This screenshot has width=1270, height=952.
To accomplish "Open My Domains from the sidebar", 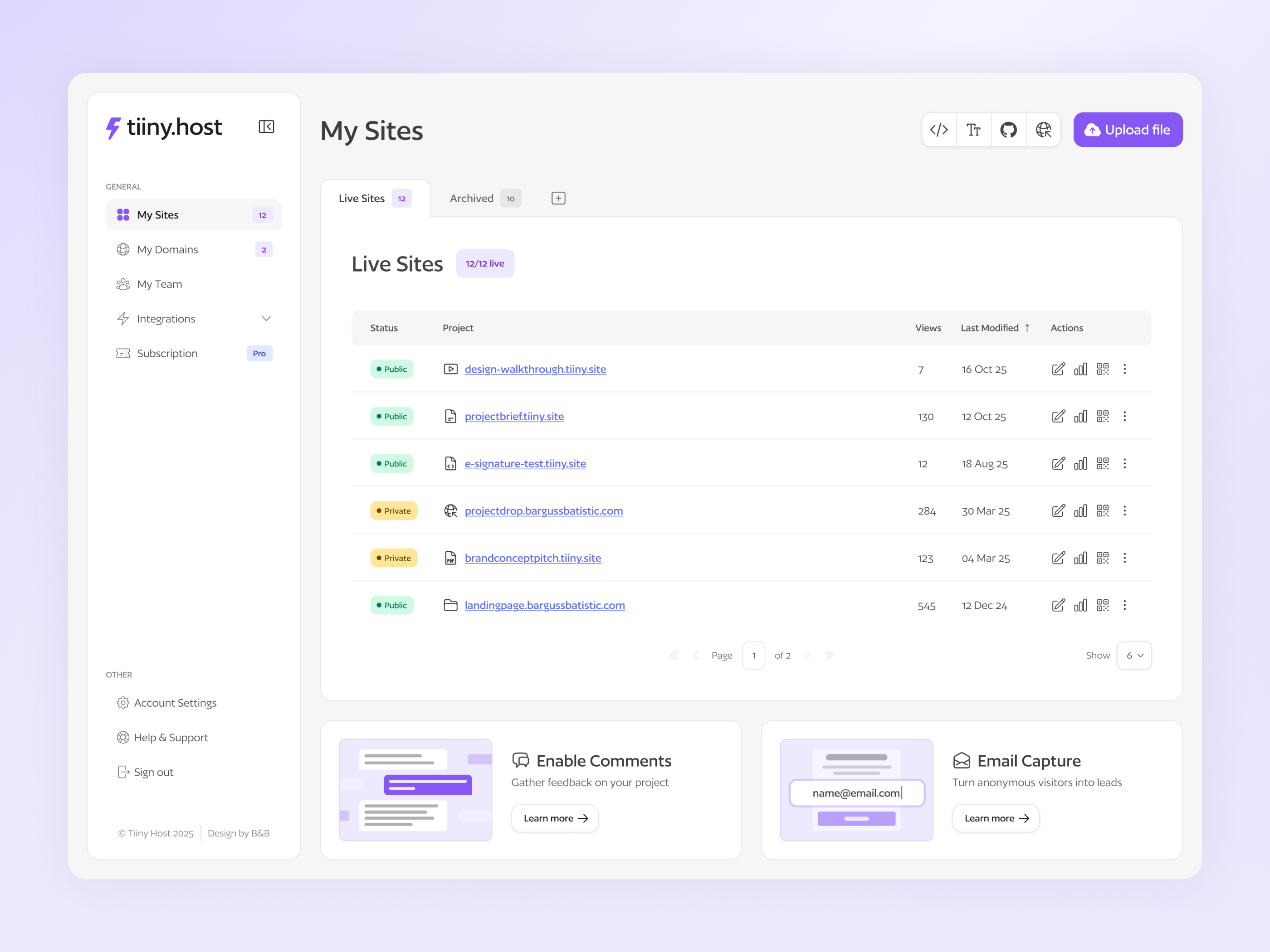I will tap(167, 249).
